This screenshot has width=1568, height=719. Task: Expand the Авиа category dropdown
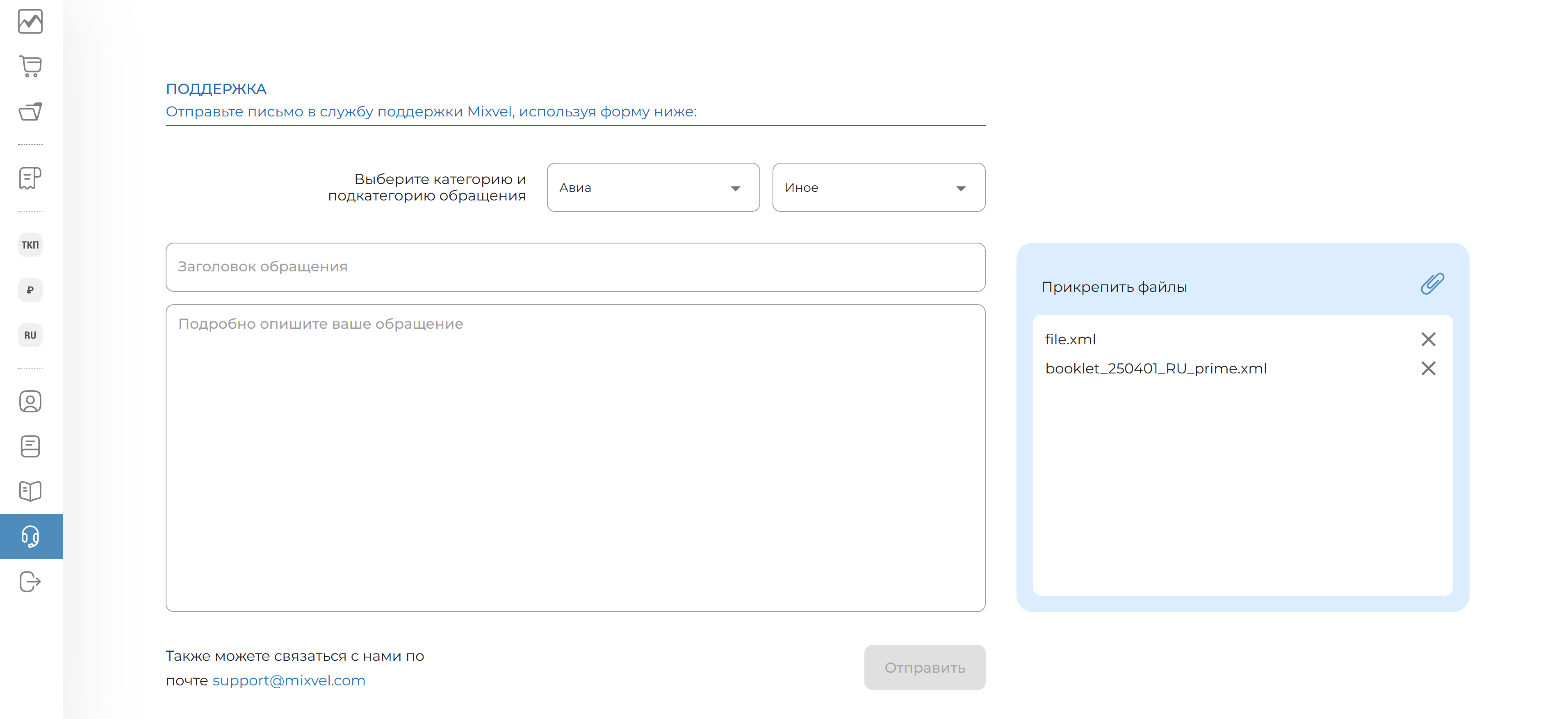[x=652, y=187]
